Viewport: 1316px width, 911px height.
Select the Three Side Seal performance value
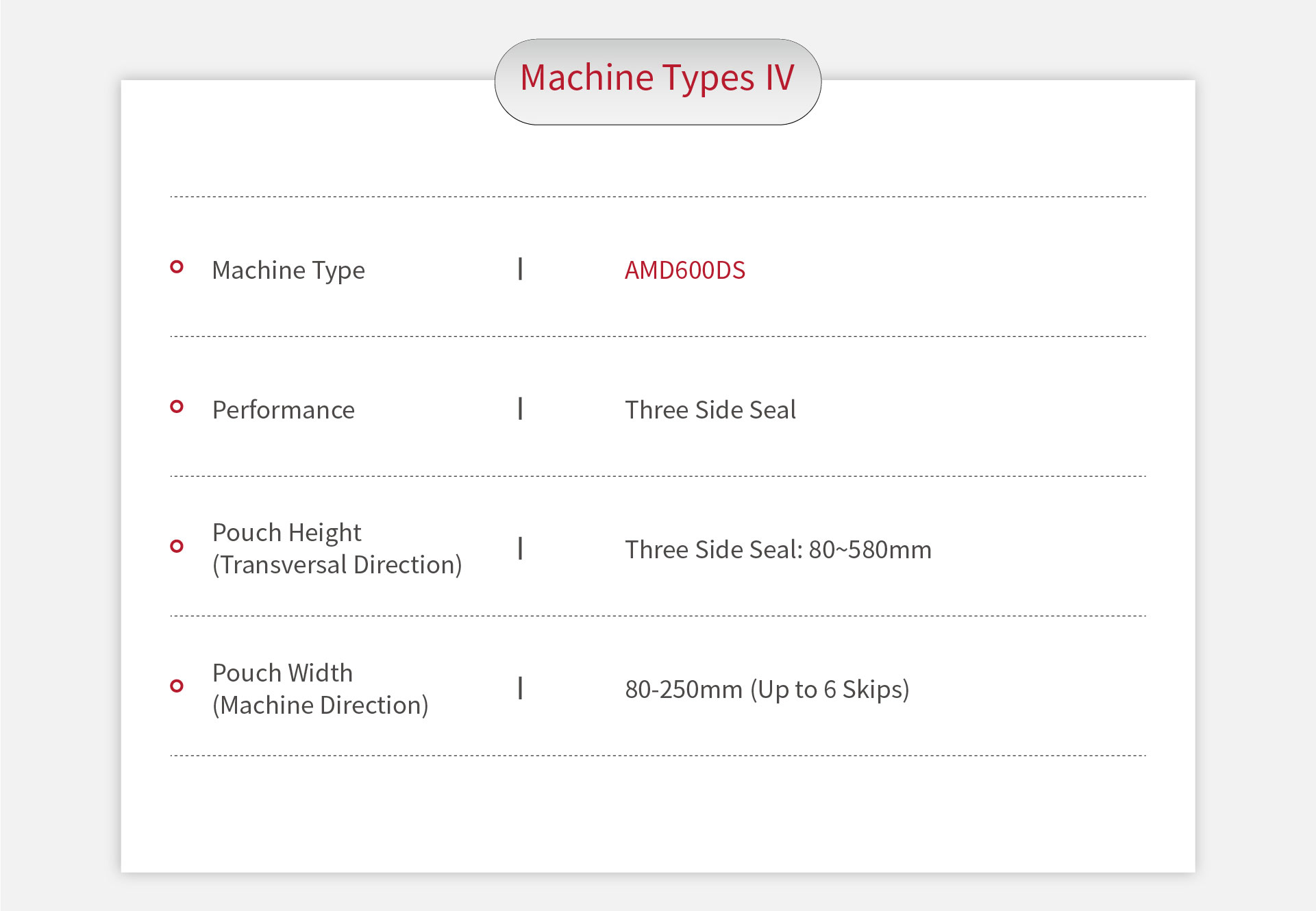pyautogui.click(x=710, y=410)
